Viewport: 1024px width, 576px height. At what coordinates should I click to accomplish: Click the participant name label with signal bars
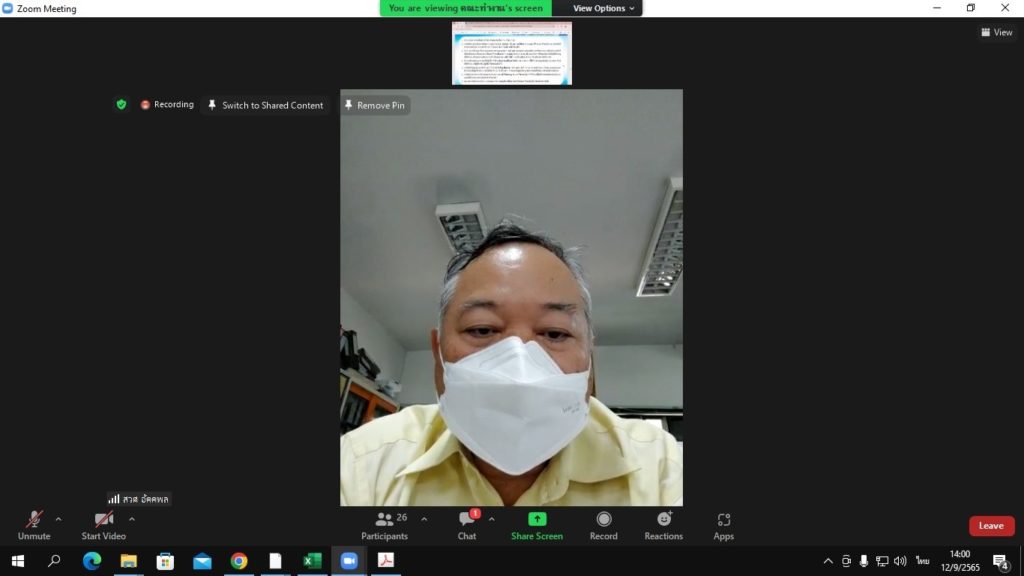coord(138,499)
